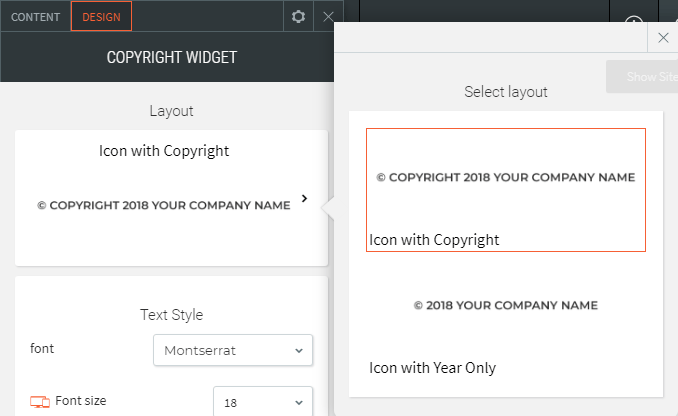Viewport: 678px width, 416px height.
Task: Click the Select layout title
Action: click(x=505, y=92)
